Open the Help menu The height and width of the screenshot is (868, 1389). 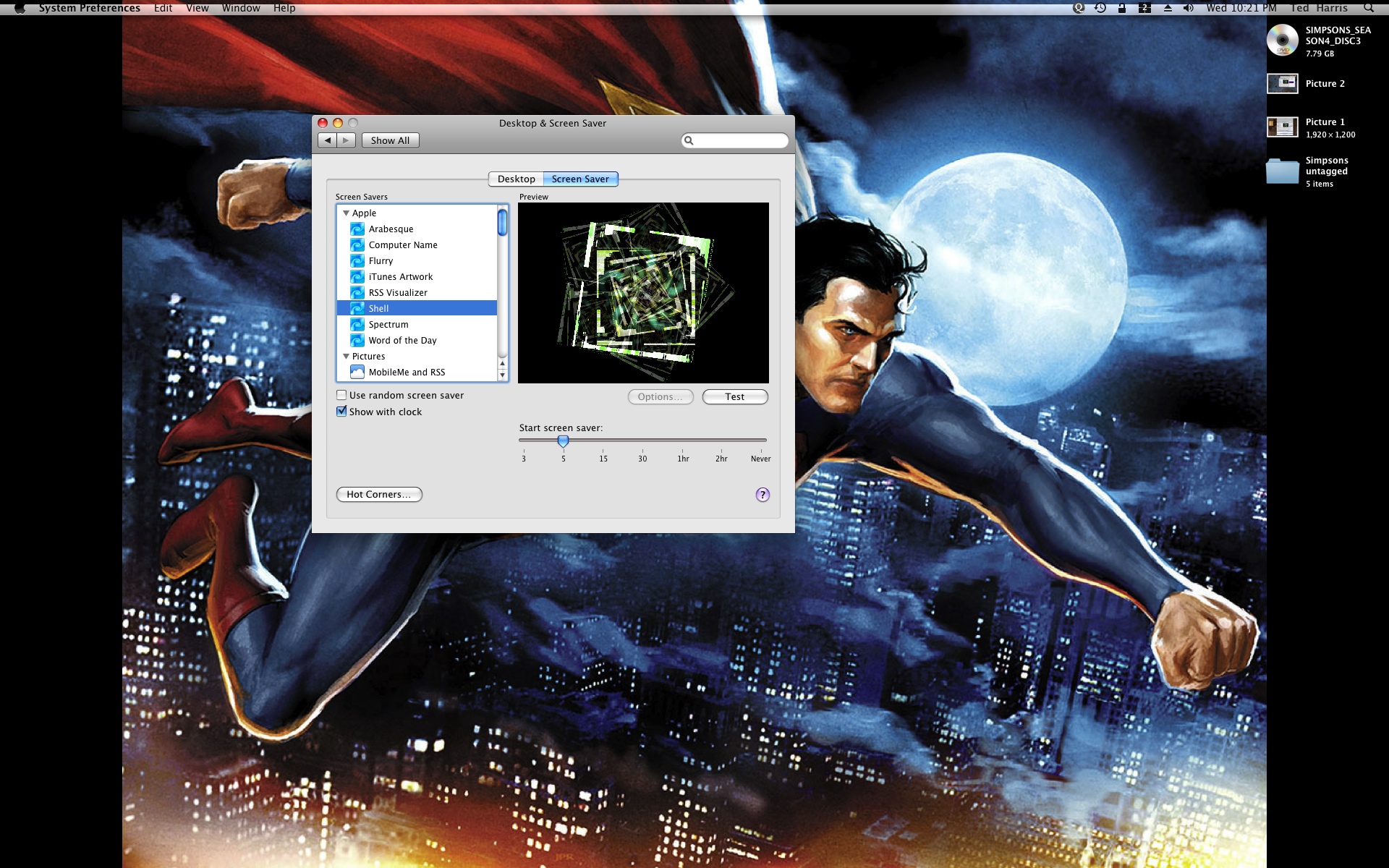point(284,8)
